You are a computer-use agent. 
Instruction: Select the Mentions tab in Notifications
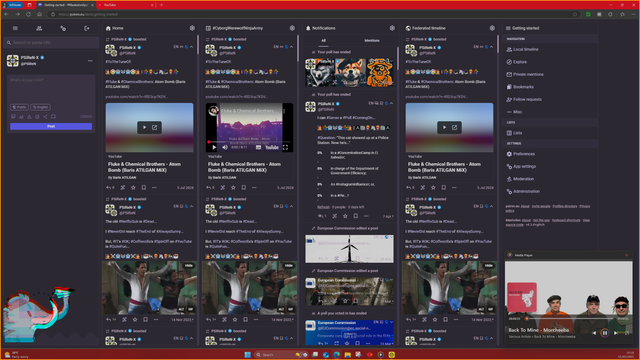click(x=372, y=40)
